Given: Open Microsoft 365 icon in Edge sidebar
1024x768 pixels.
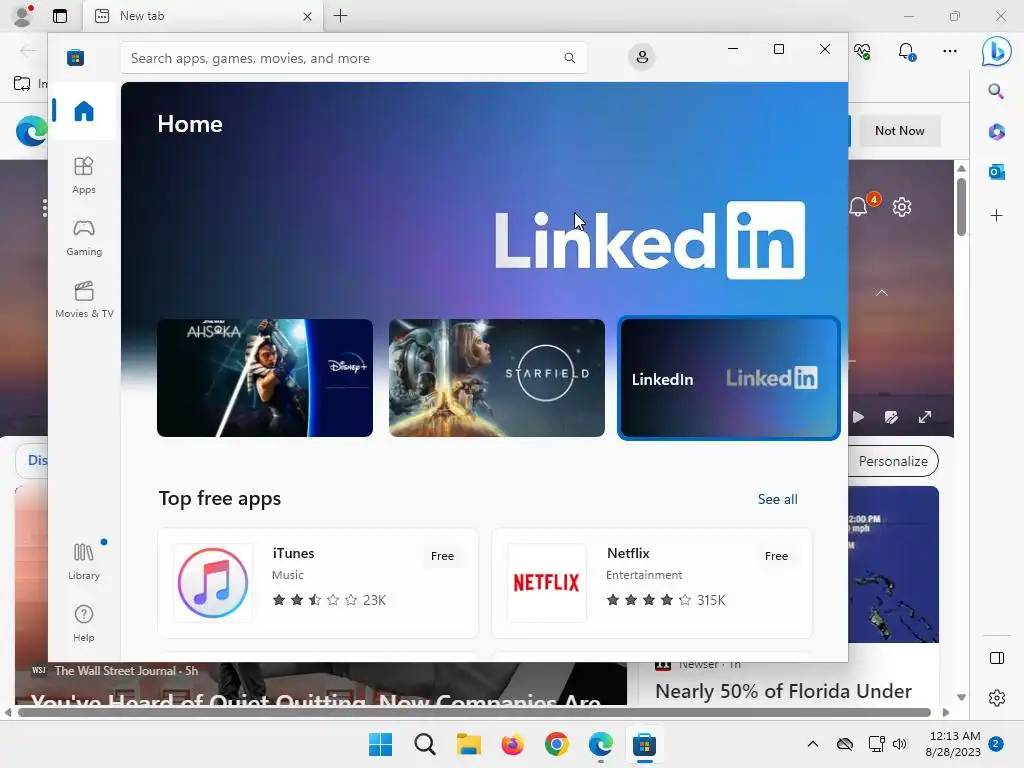Looking at the screenshot, I should 996,132.
